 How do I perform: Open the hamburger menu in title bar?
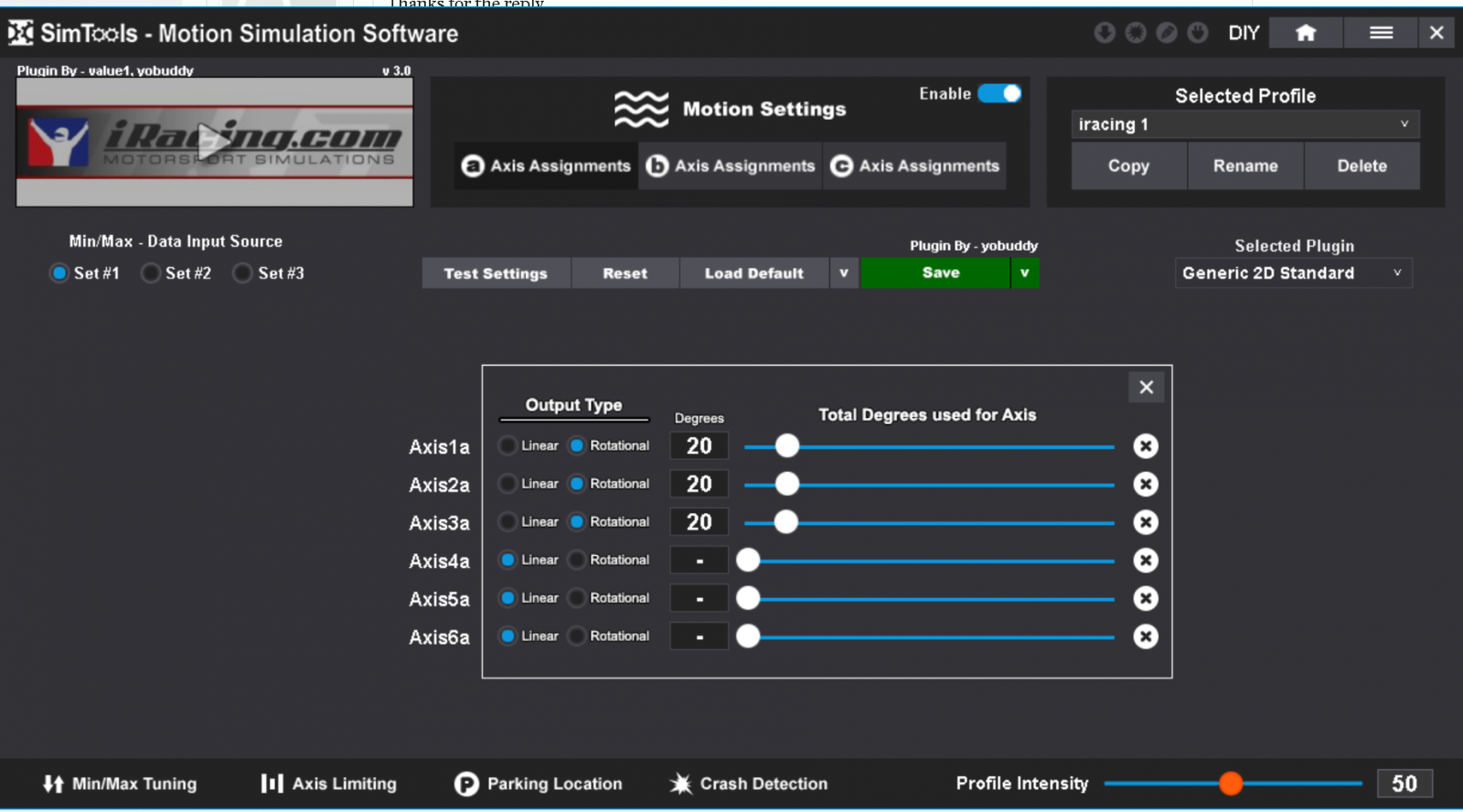(1381, 33)
